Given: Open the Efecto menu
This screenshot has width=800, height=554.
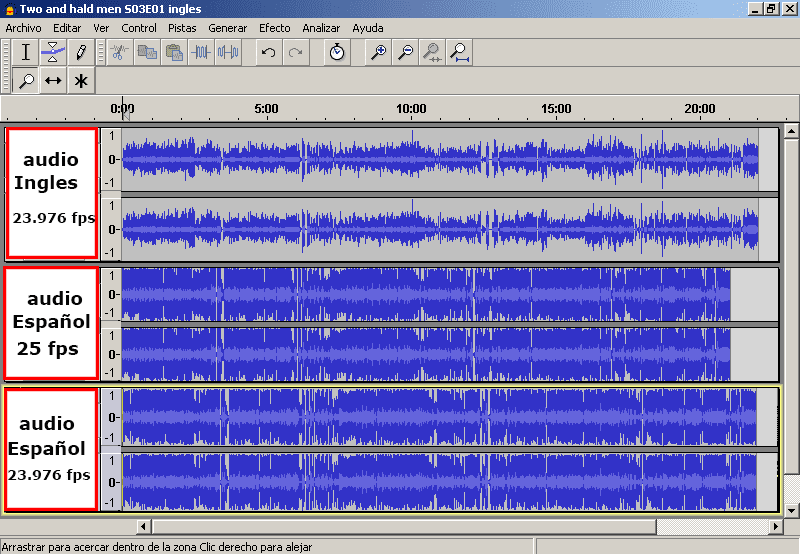Looking at the screenshot, I should click(x=274, y=28).
